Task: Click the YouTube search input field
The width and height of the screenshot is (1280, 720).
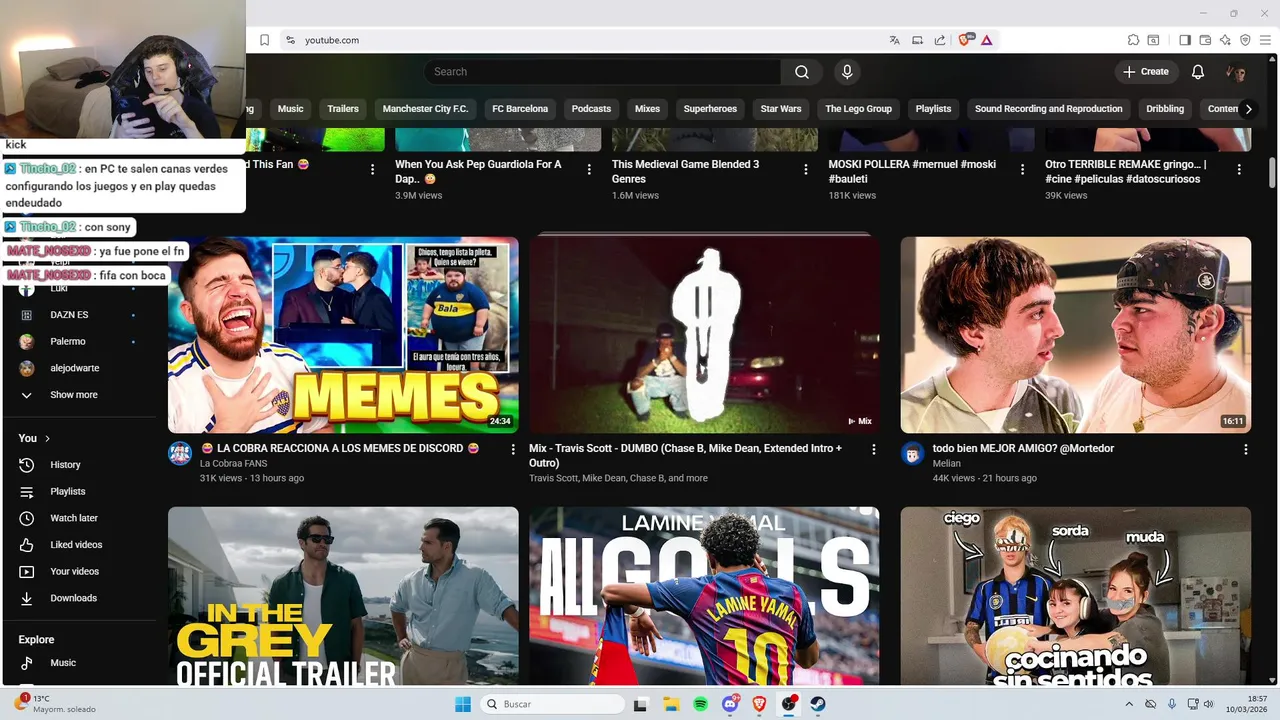Action: point(602,72)
